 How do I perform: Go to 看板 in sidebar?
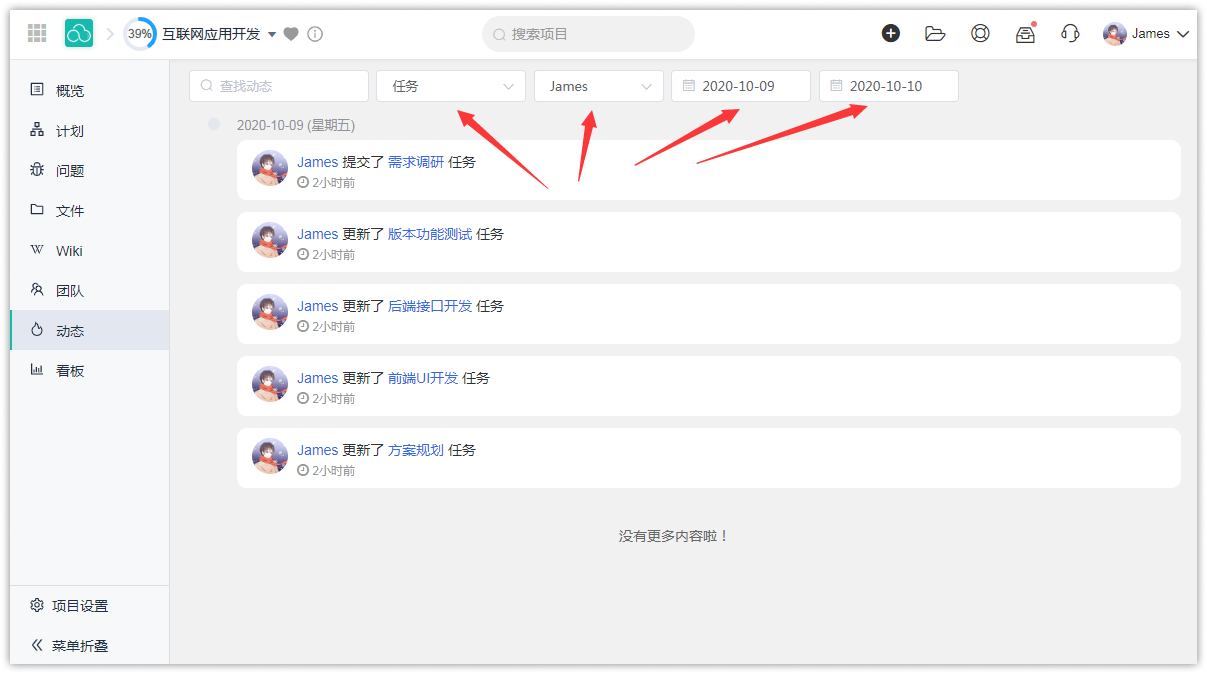tap(70, 371)
